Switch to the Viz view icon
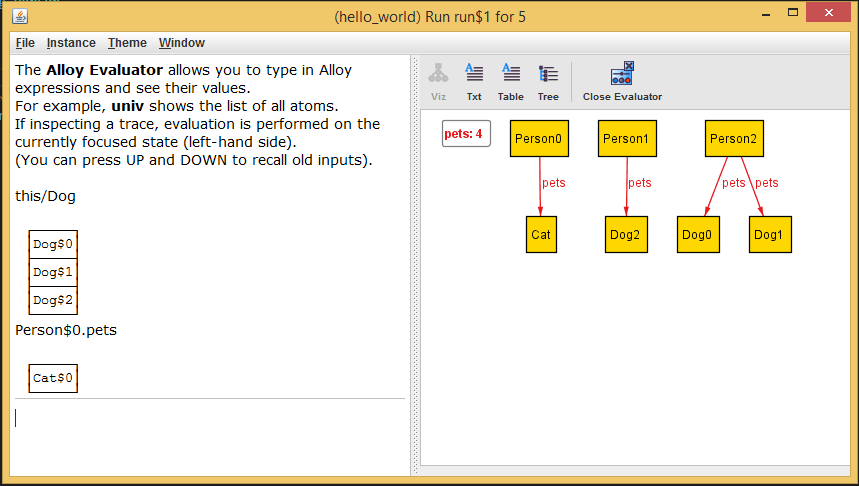 pyautogui.click(x=438, y=82)
